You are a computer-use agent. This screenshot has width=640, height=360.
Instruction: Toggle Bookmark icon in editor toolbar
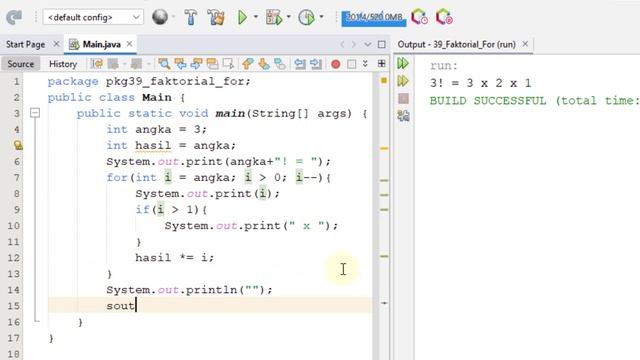click(x=280, y=64)
